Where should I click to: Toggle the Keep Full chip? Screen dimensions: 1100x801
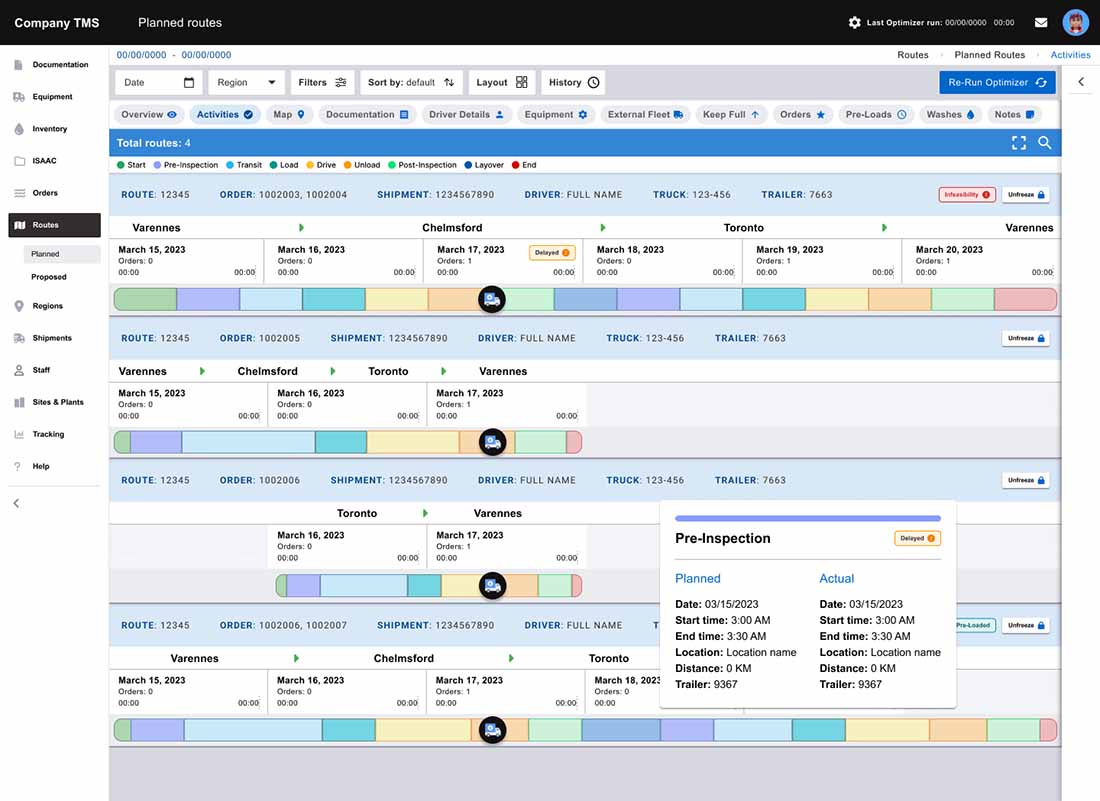[731, 114]
